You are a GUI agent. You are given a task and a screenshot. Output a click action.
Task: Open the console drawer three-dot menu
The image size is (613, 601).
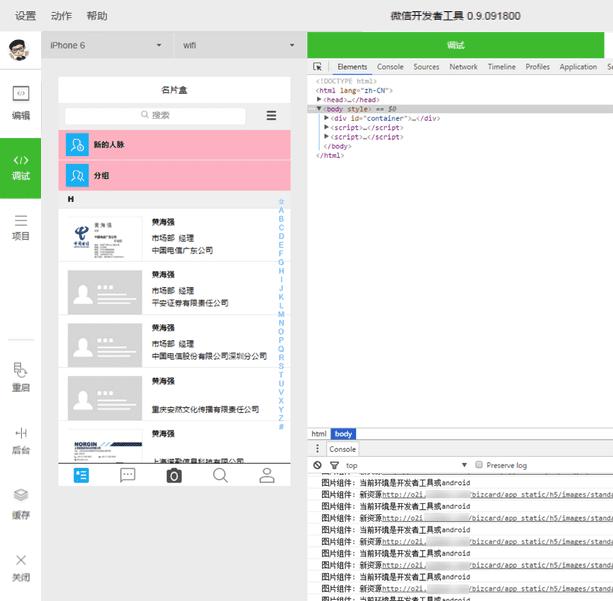(x=317, y=449)
